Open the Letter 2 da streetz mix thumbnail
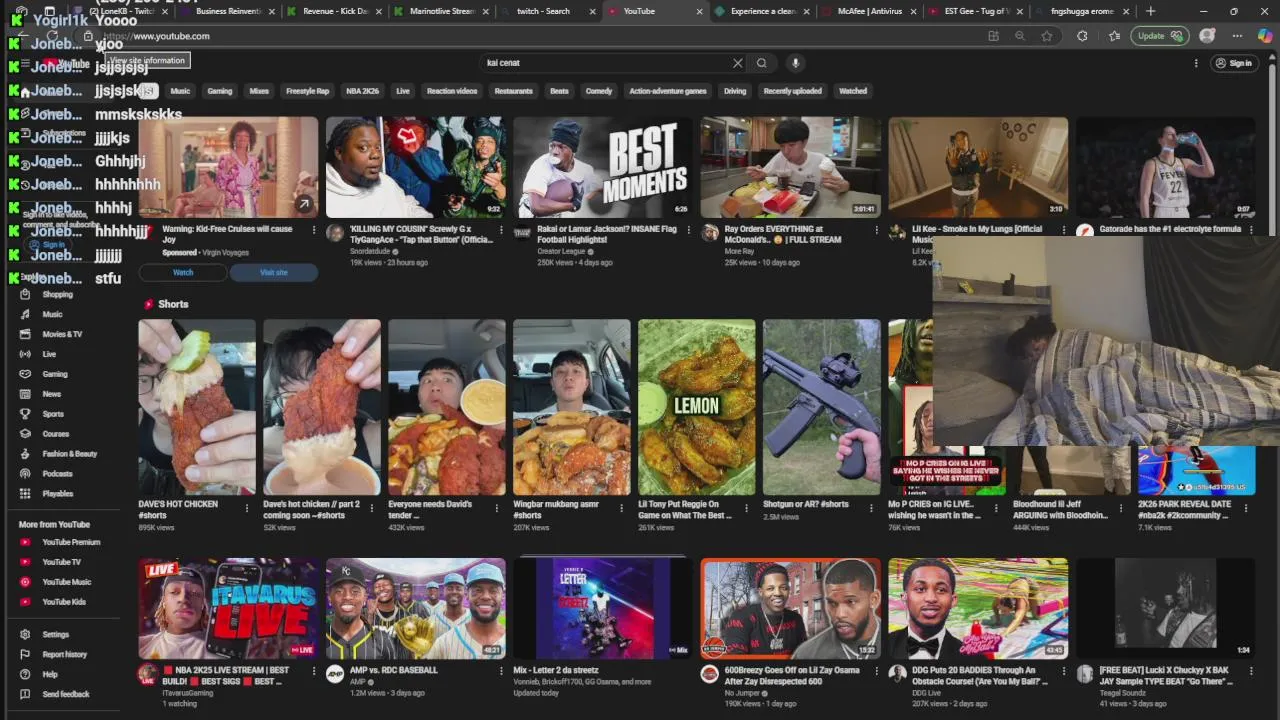 (602, 608)
